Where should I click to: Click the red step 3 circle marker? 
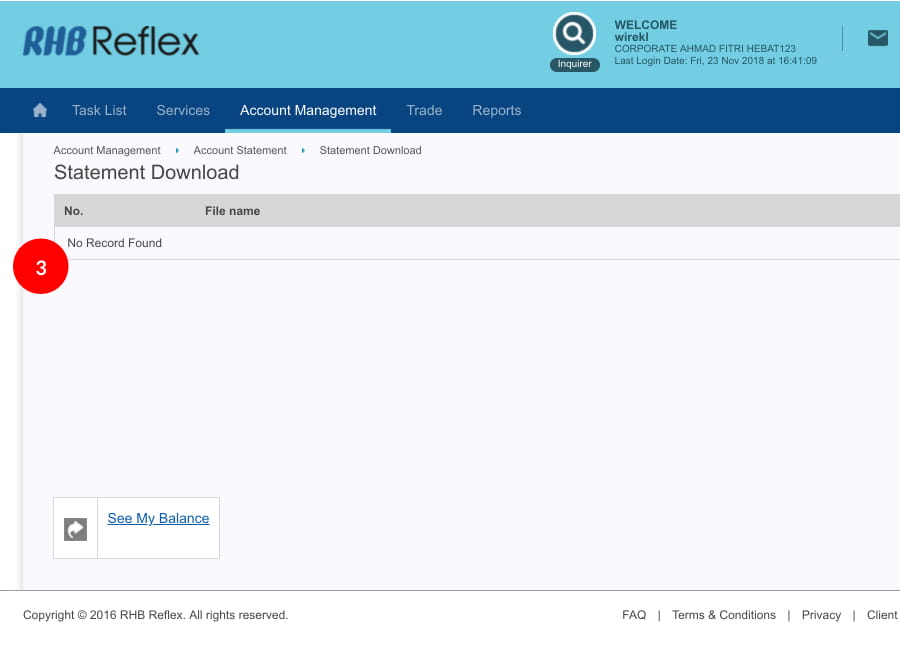pos(41,268)
